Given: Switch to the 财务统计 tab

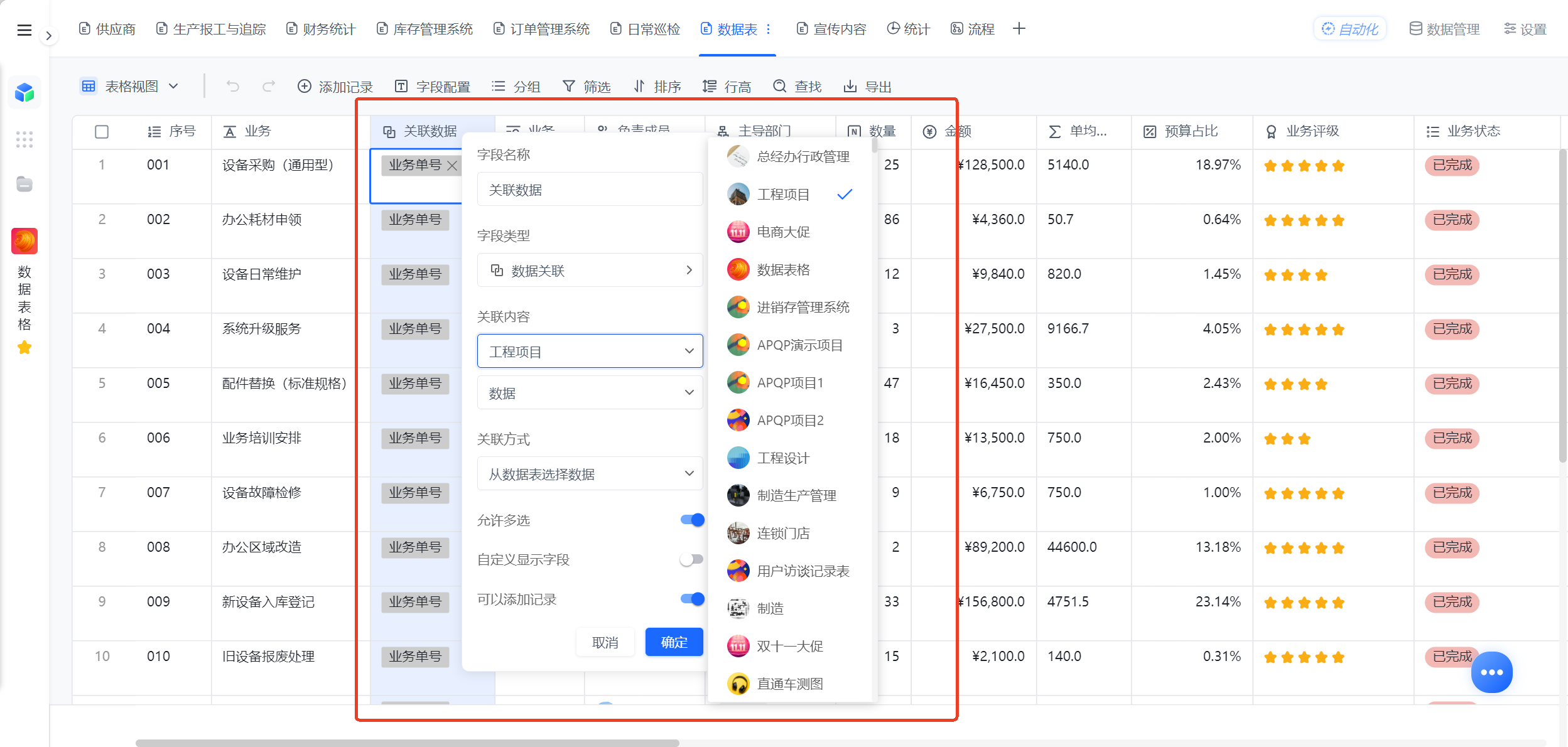Looking at the screenshot, I should (321, 29).
